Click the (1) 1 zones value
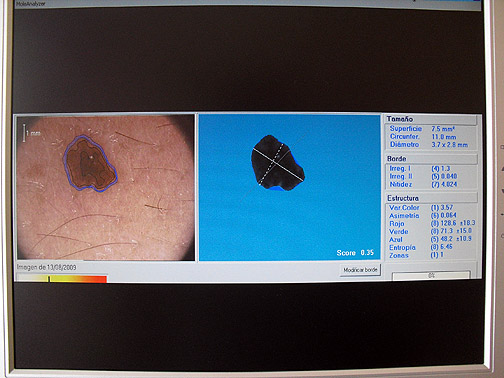504x378 pixels. 437,255
